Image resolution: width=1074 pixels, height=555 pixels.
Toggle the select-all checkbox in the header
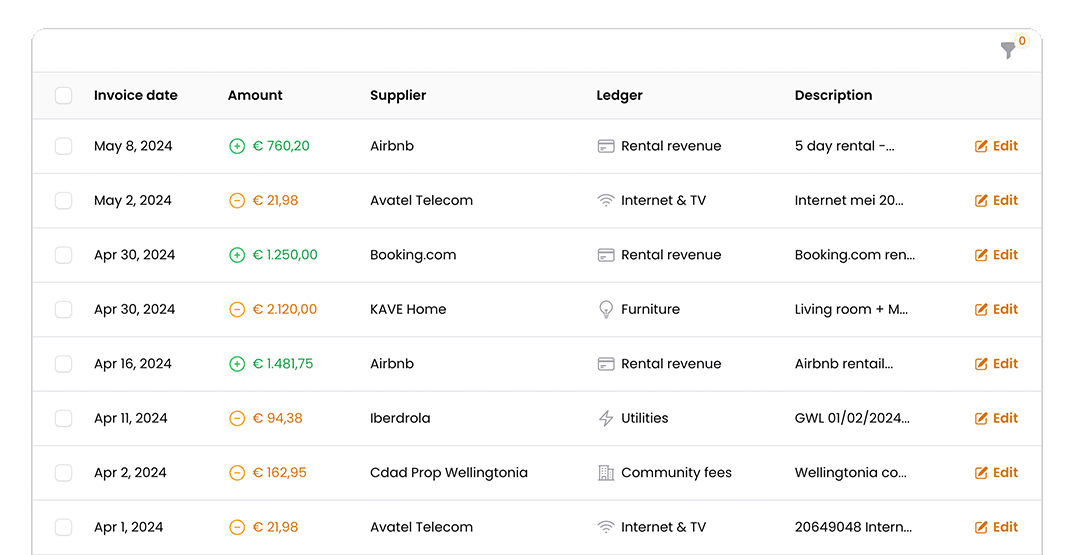coord(64,95)
